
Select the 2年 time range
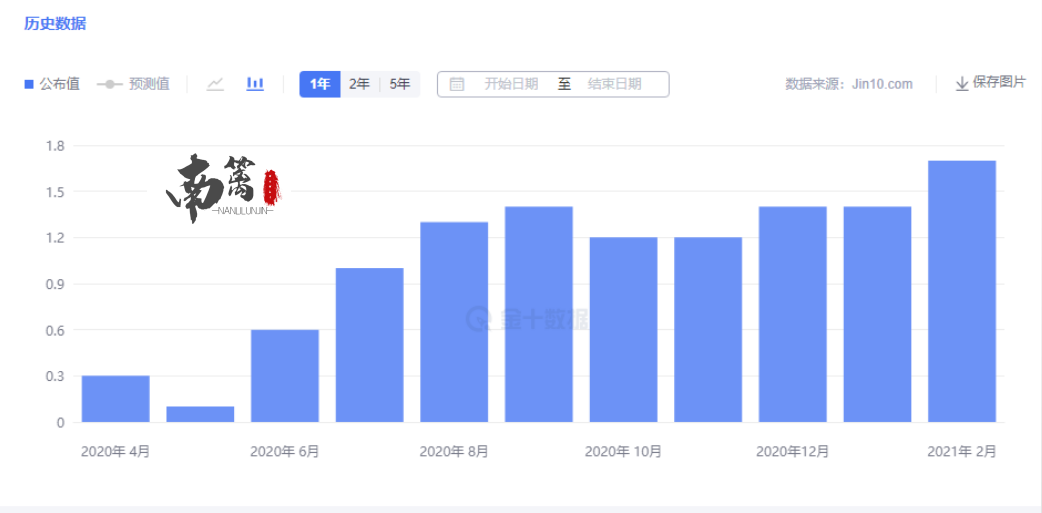[359, 84]
